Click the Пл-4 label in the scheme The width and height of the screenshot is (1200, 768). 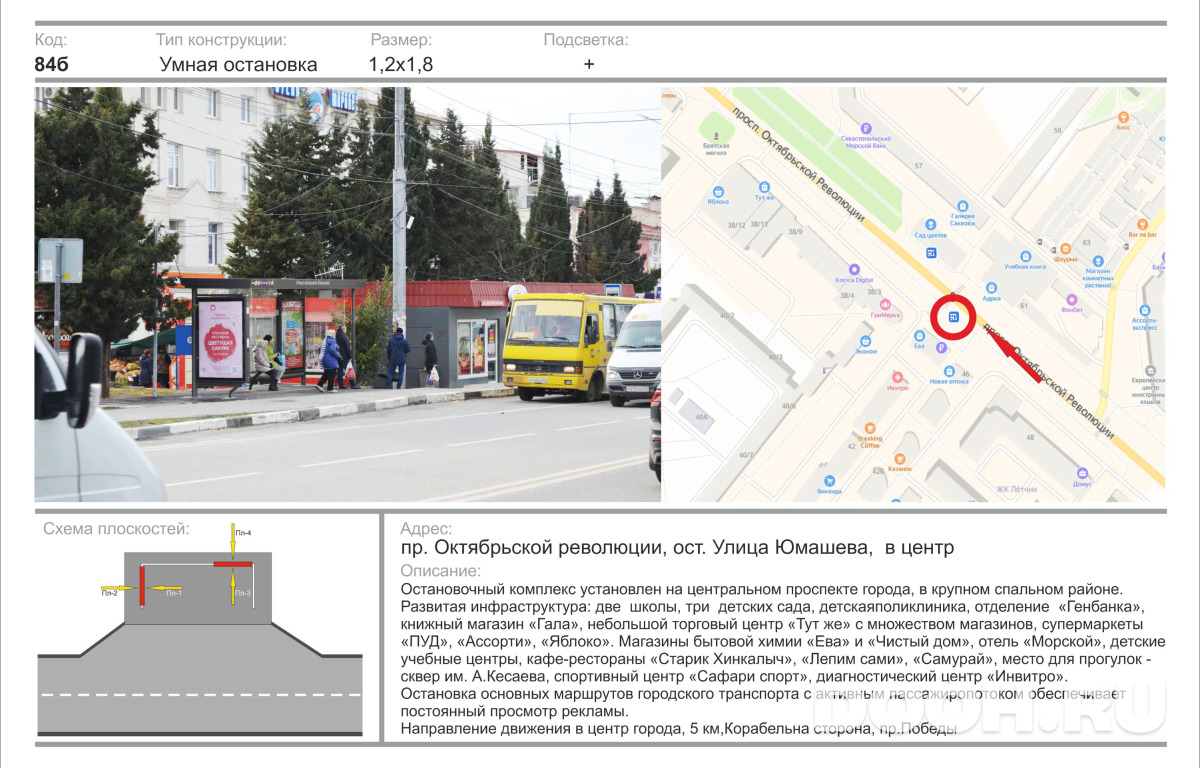coord(242,533)
